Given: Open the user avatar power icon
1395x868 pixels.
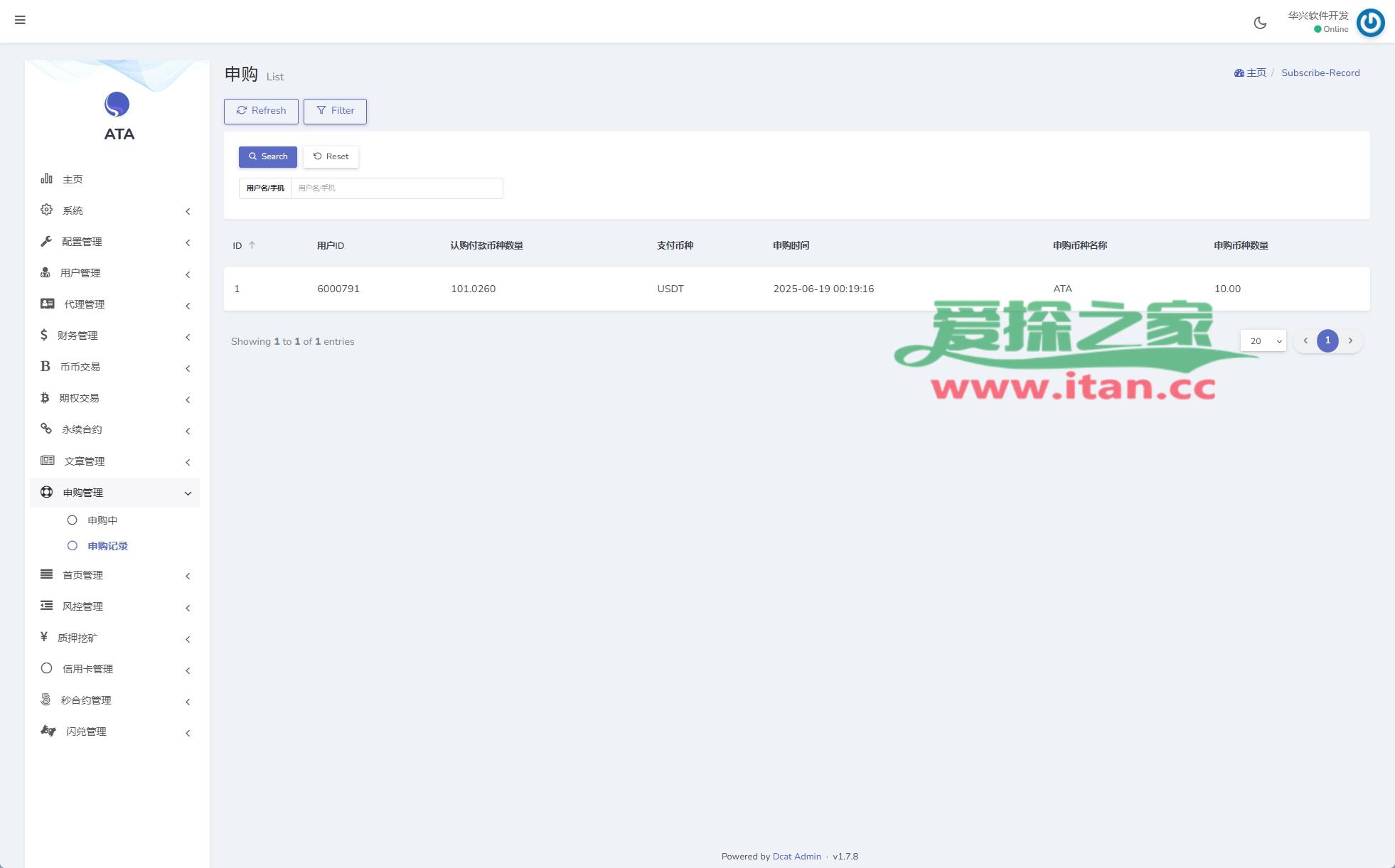Looking at the screenshot, I should point(1370,23).
